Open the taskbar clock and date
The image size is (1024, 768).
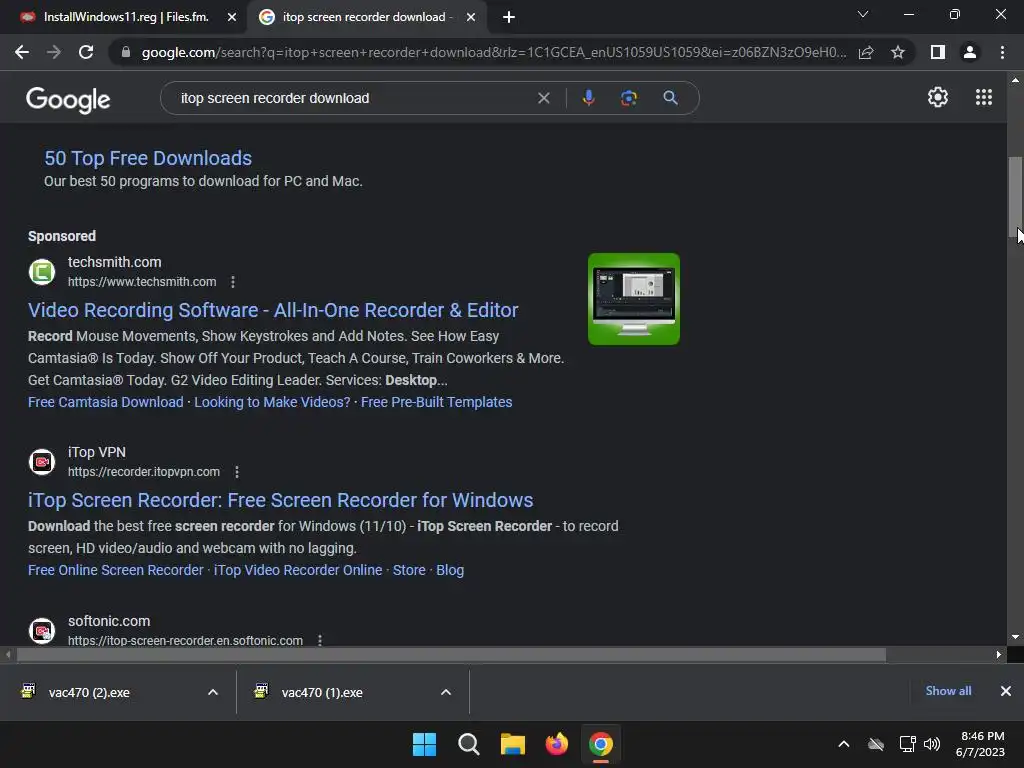(981, 744)
